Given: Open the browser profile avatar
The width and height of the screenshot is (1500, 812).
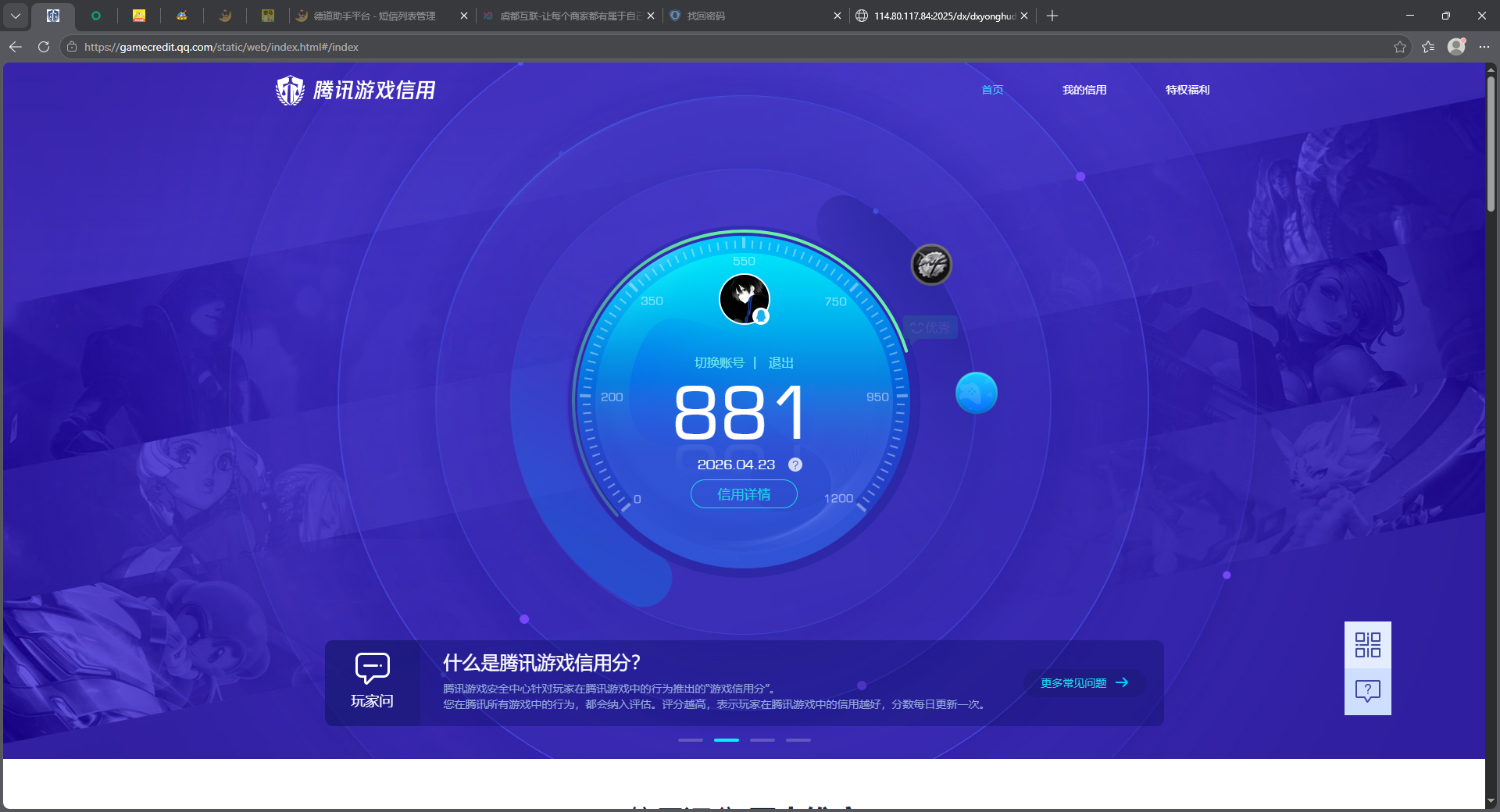Looking at the screenshot, I should coord(1456,47).
